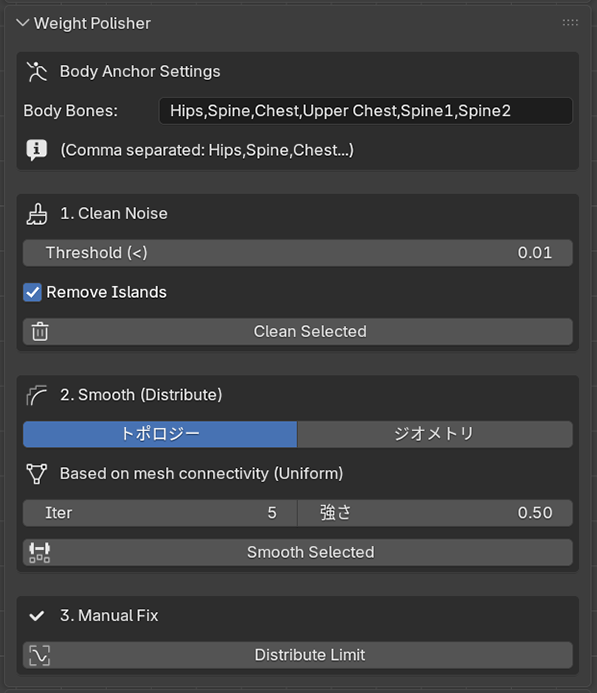The image size is (597, 693).
Task: Click the checkmark icon beside Manual Fix
Action: pos(37,616)
